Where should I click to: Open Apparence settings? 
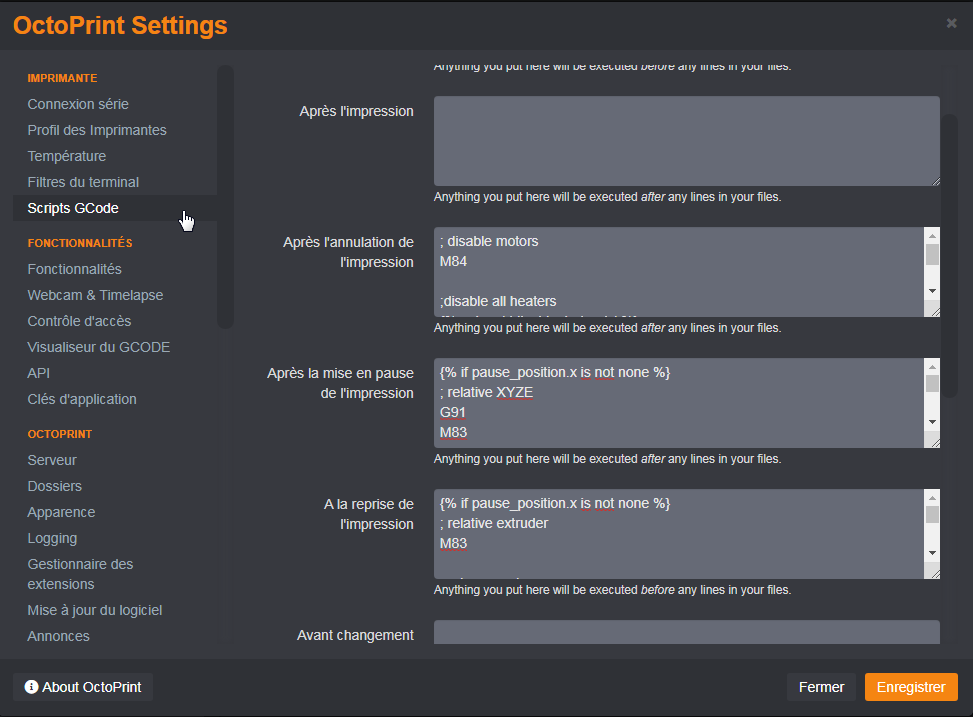[x=61, y=513]
